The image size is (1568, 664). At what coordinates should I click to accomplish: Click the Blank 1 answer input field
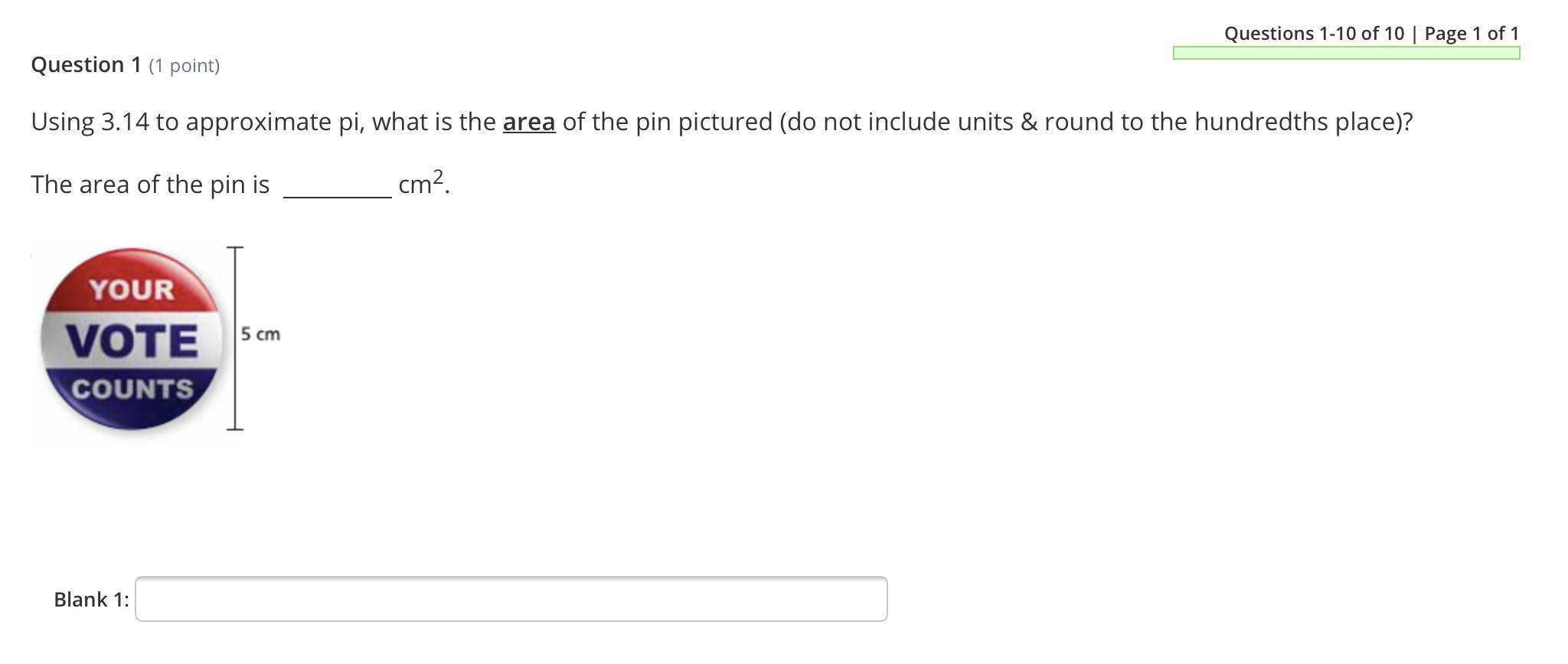[511, 599]
